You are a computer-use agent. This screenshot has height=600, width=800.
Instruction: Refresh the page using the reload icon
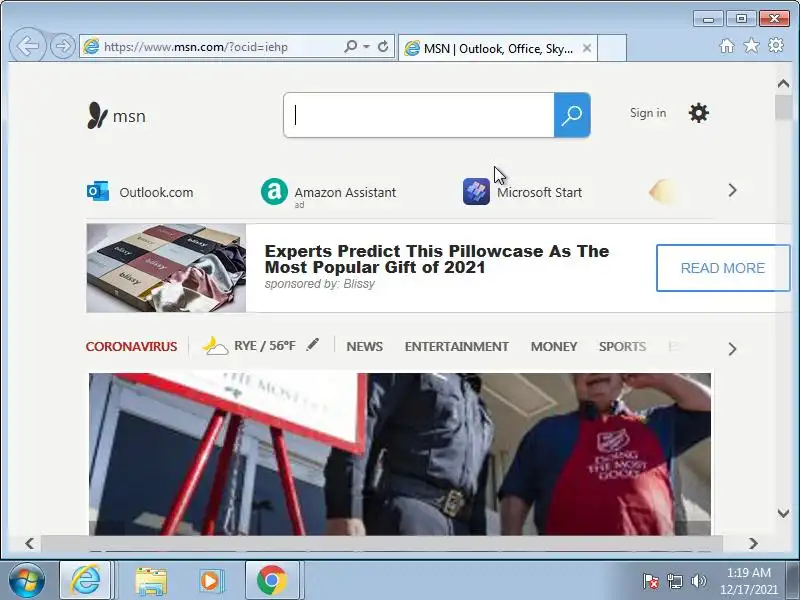tap(383, 46)
